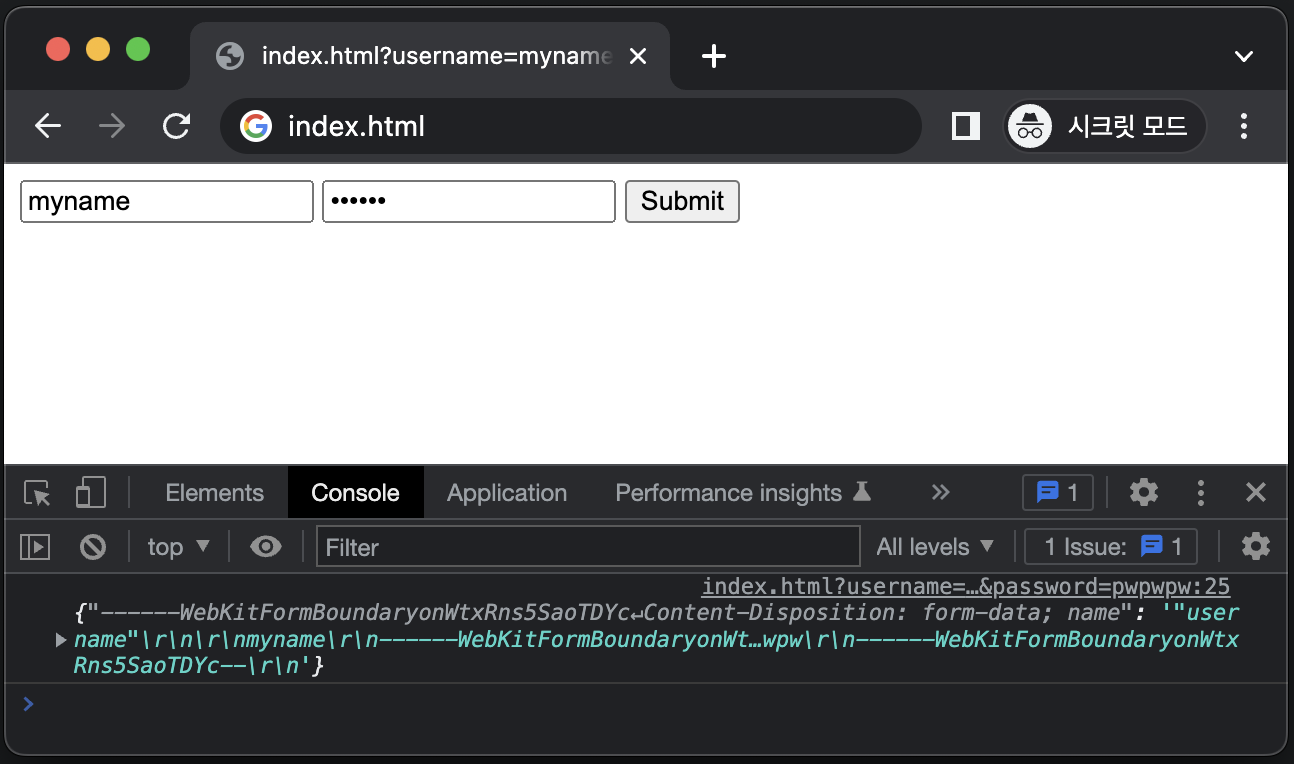Image resolution: width=1294 pixels, height=764 pixels.
Task: Open DevTools customize three-dot menu
Action: (x=1201, y=492)
